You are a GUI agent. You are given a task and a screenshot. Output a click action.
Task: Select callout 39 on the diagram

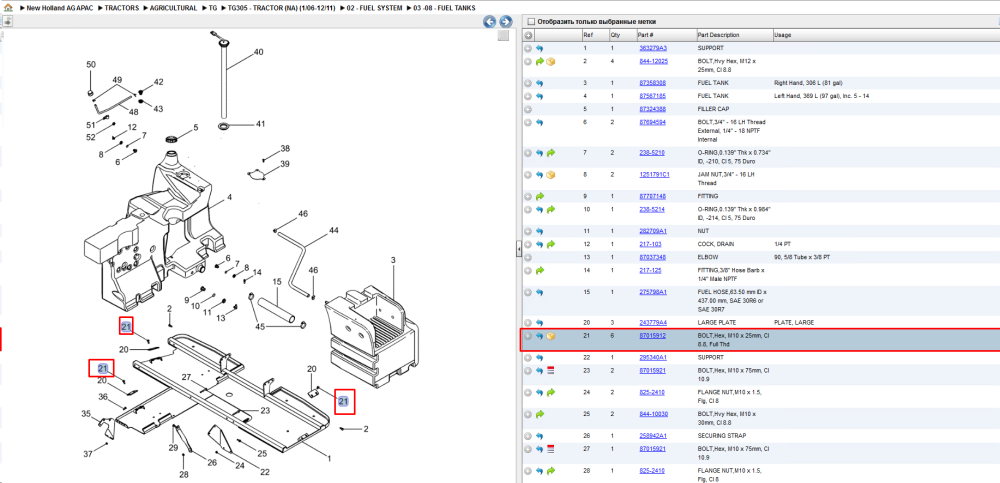point(284,164)
